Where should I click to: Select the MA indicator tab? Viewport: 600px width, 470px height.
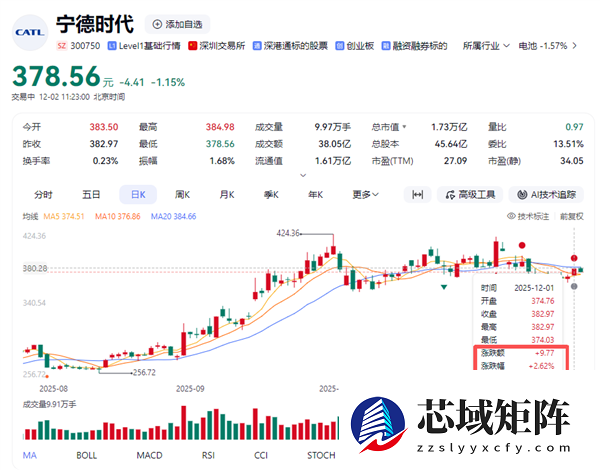coord(30,455)
